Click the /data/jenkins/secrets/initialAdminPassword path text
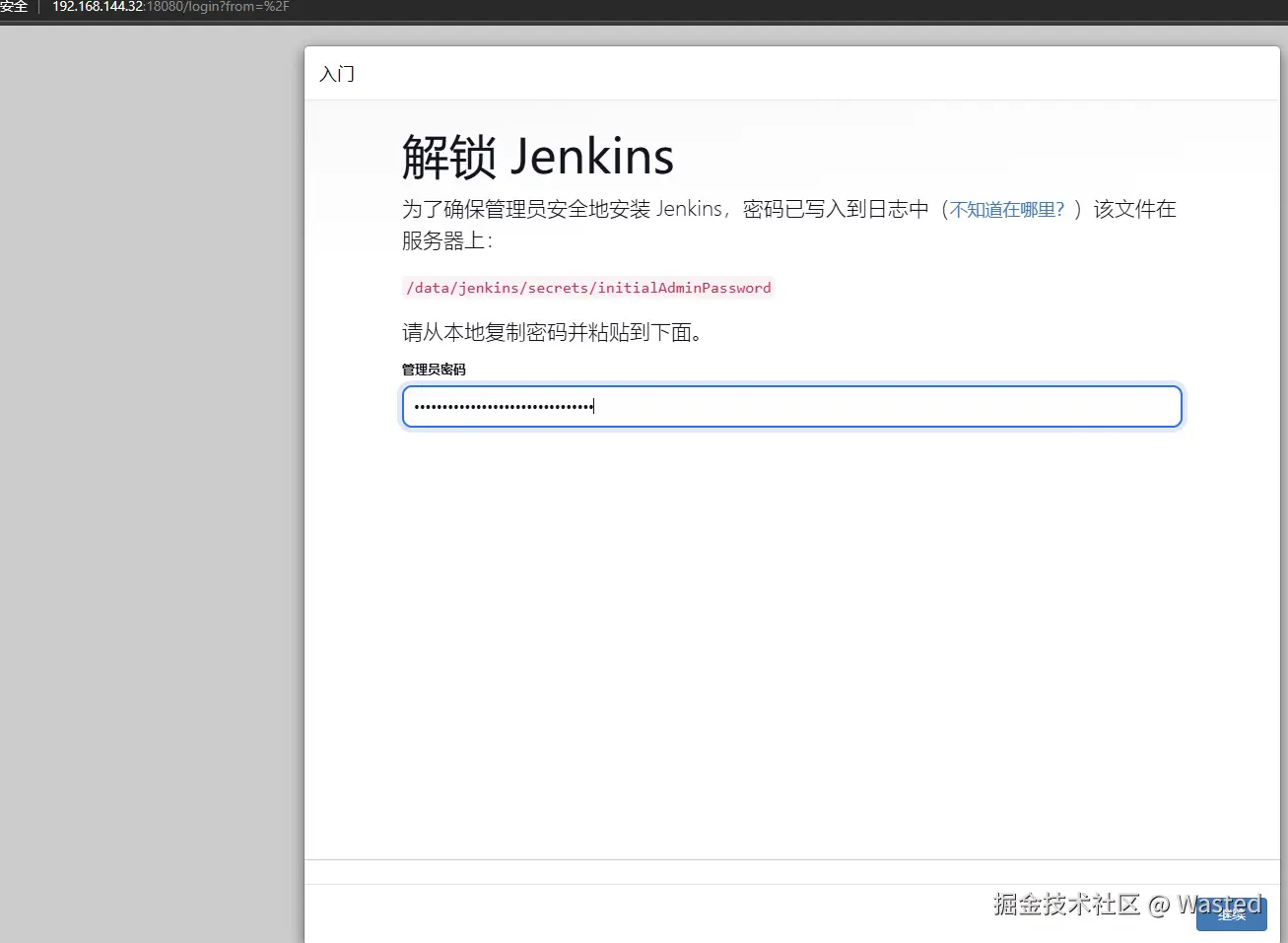 point(588,288)
